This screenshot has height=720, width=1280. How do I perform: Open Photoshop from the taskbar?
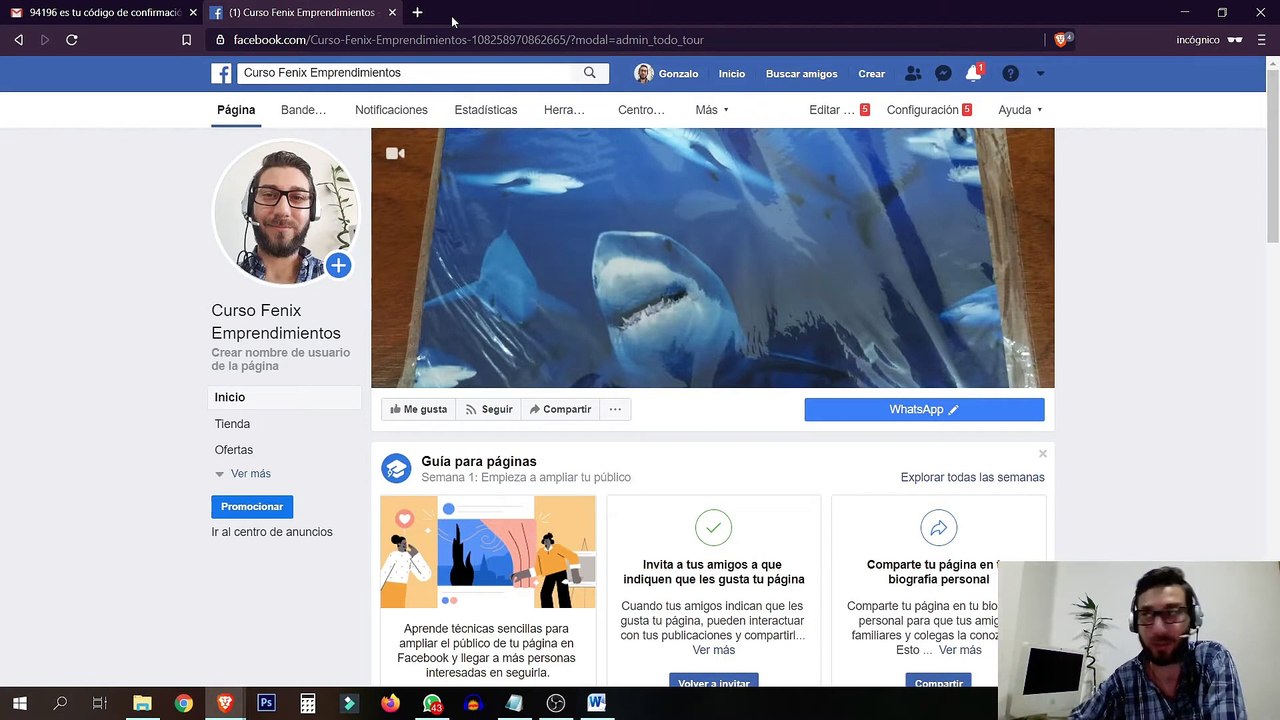click(266, 703)
